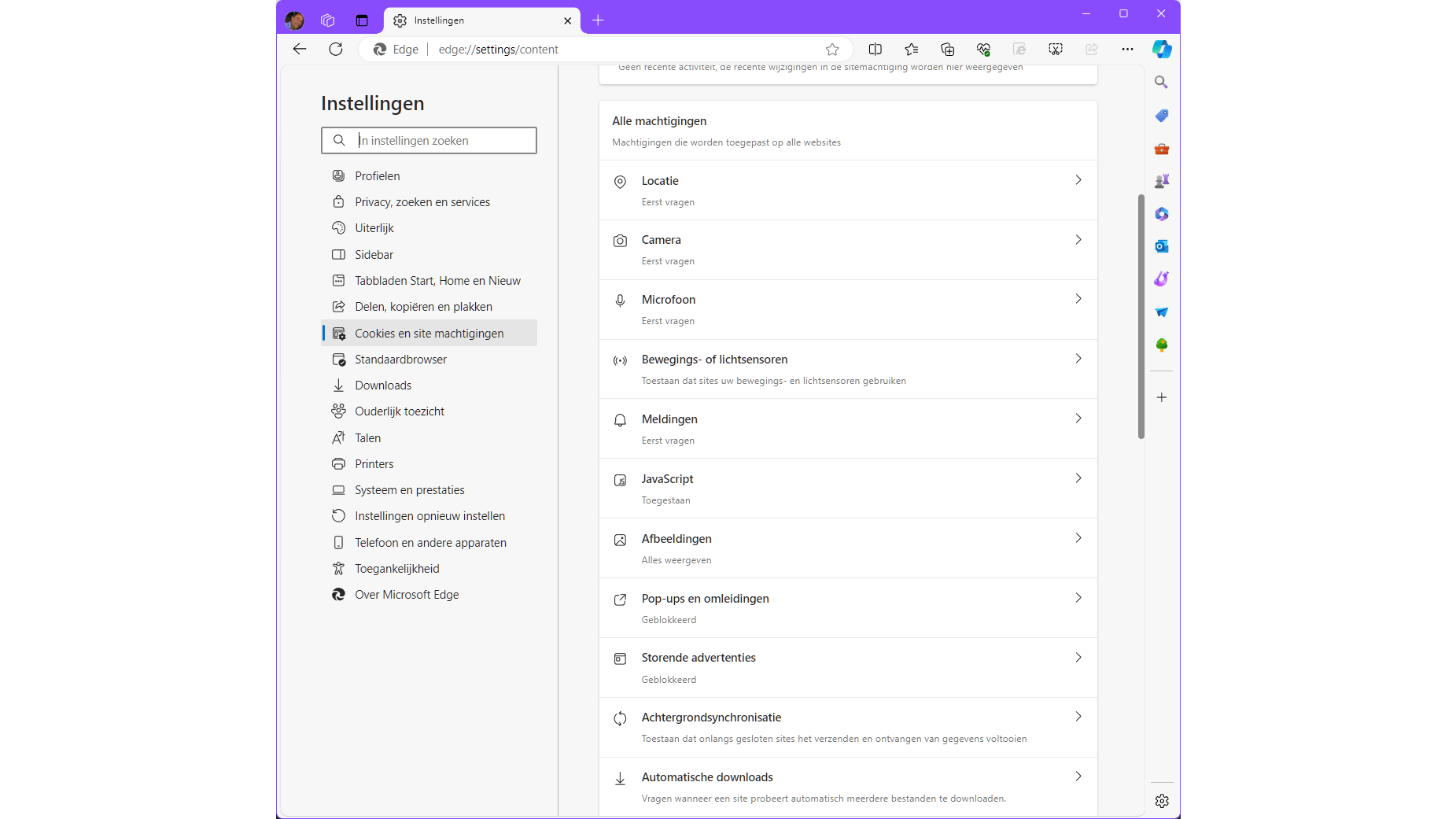The width and height of the screenshot is (1456, 819).
Task: Open the Settings and more menu
Action: (1127, 49)
